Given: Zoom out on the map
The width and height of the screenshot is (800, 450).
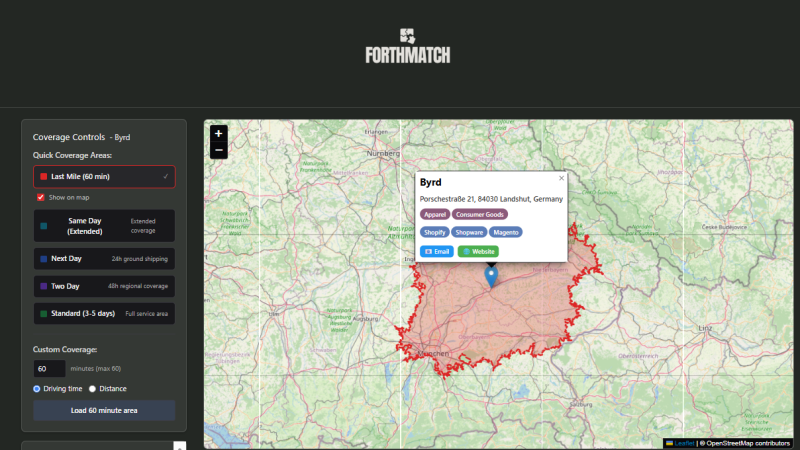Looking at the screenshot, I should 218,150.
